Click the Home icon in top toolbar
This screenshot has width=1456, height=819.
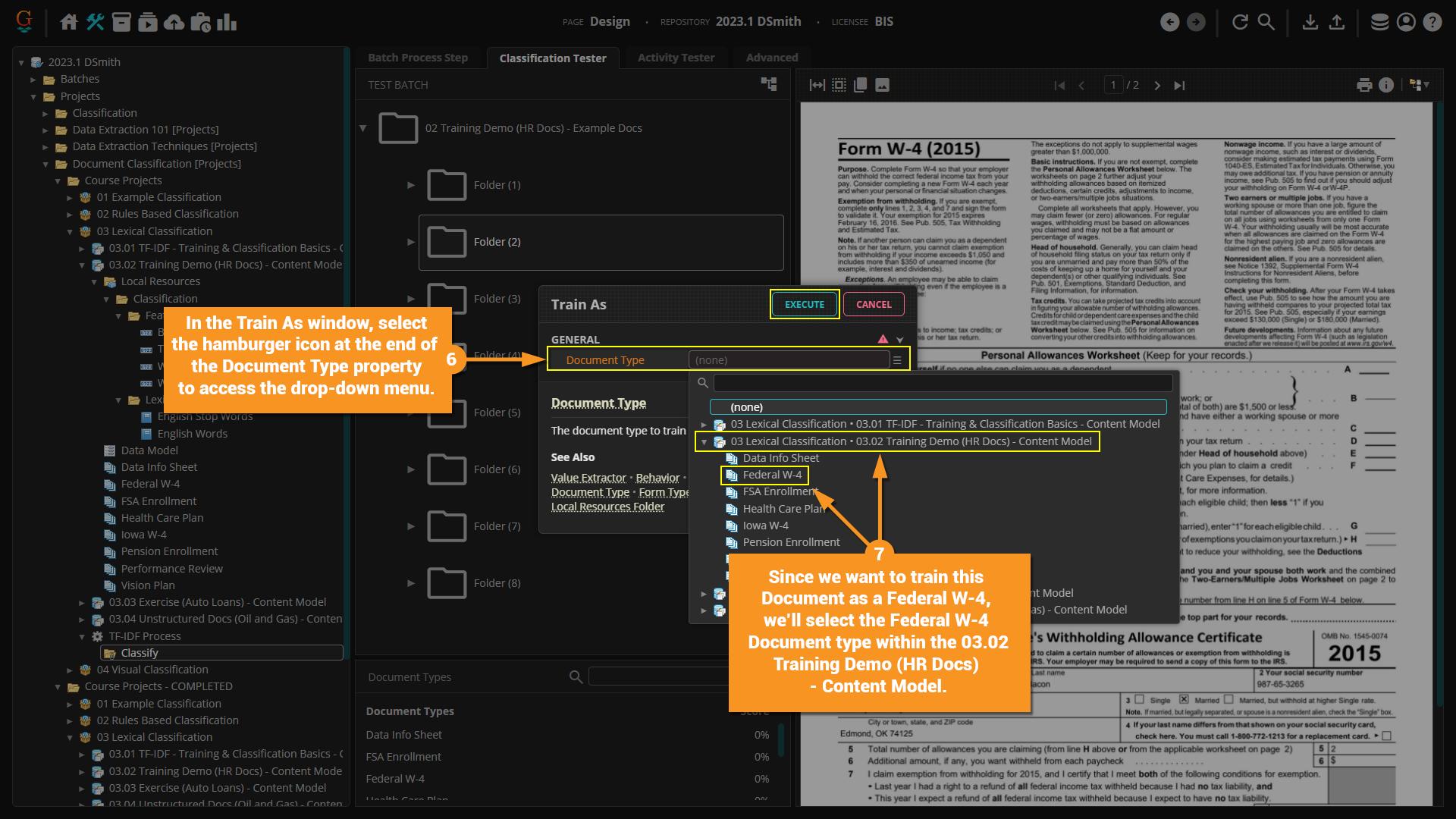click(x=69, y=22)
